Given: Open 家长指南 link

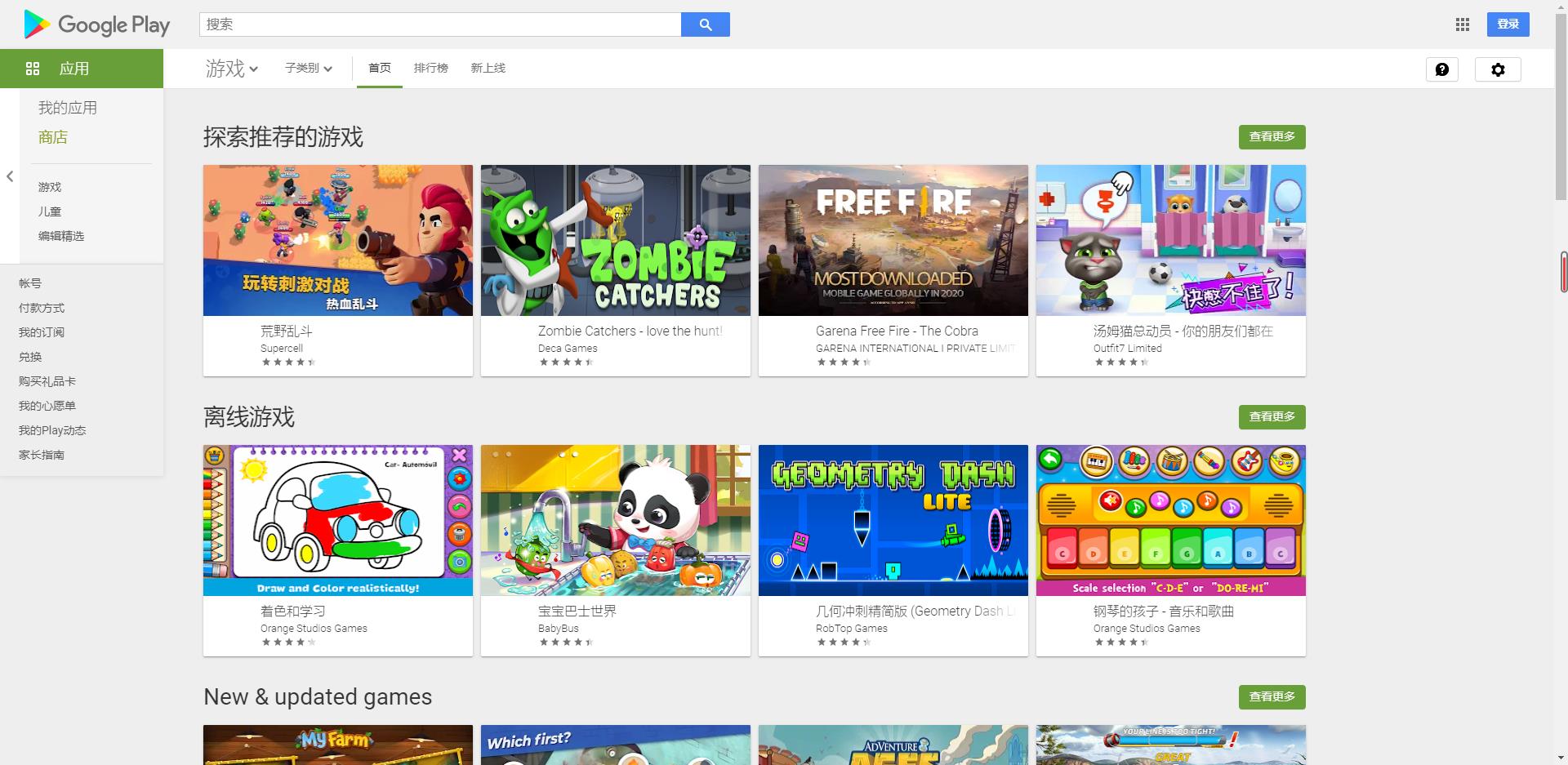Looking at the screenshot, I should [x=42, y=455].
